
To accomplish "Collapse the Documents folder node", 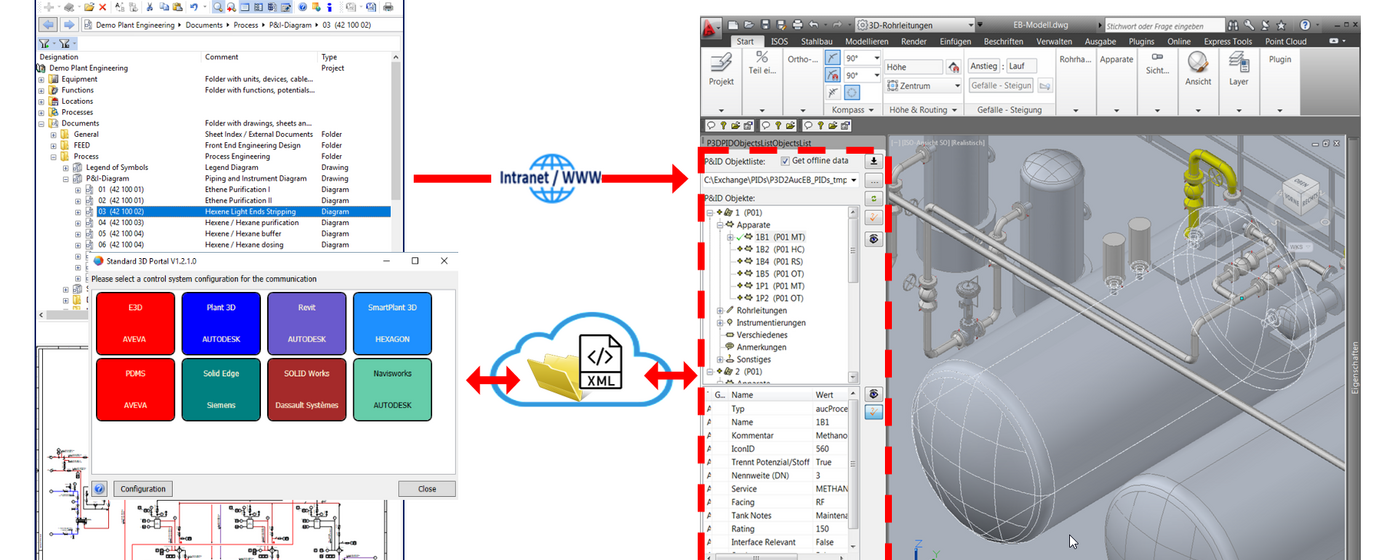I will click(x=41, y=123).
